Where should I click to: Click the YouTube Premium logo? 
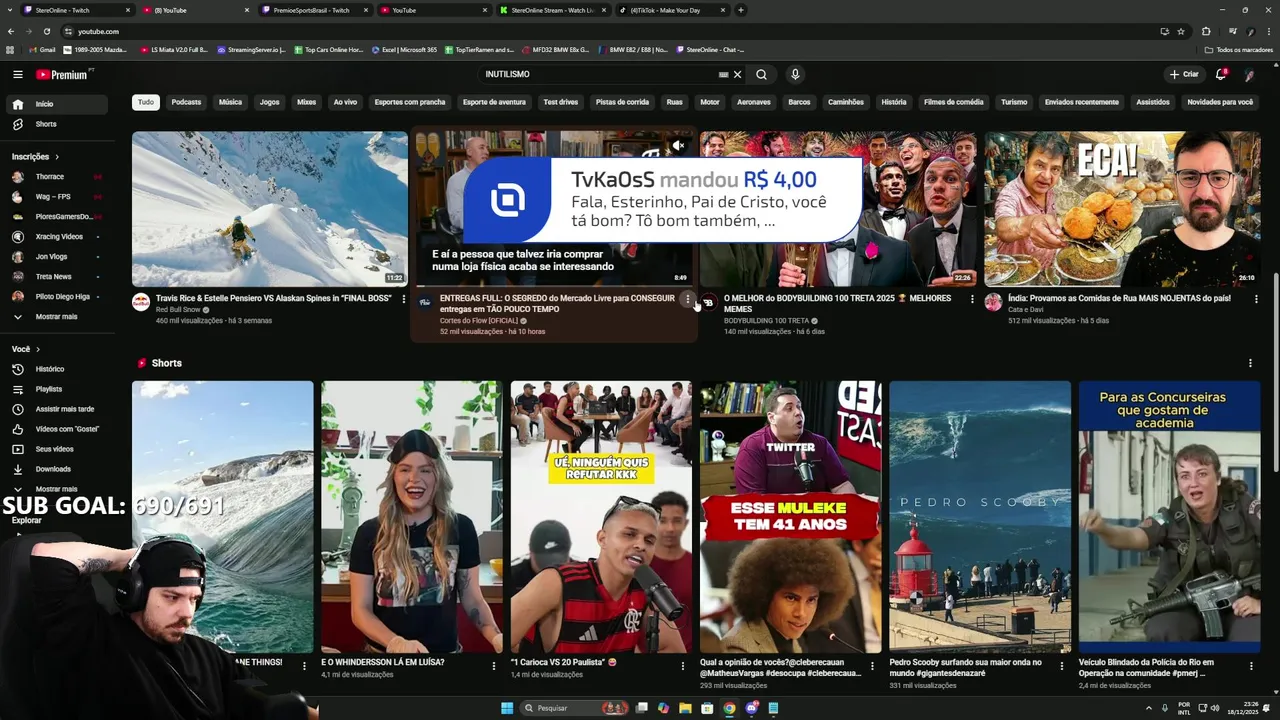64,74
